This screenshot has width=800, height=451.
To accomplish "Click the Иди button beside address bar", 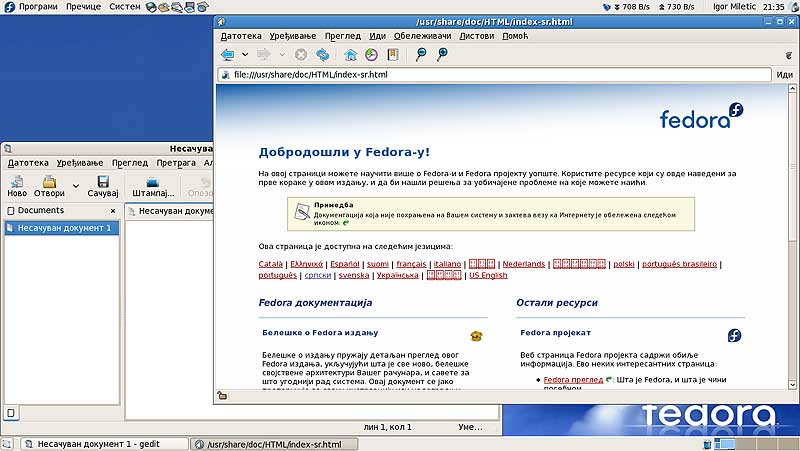I will coord(785,74).
